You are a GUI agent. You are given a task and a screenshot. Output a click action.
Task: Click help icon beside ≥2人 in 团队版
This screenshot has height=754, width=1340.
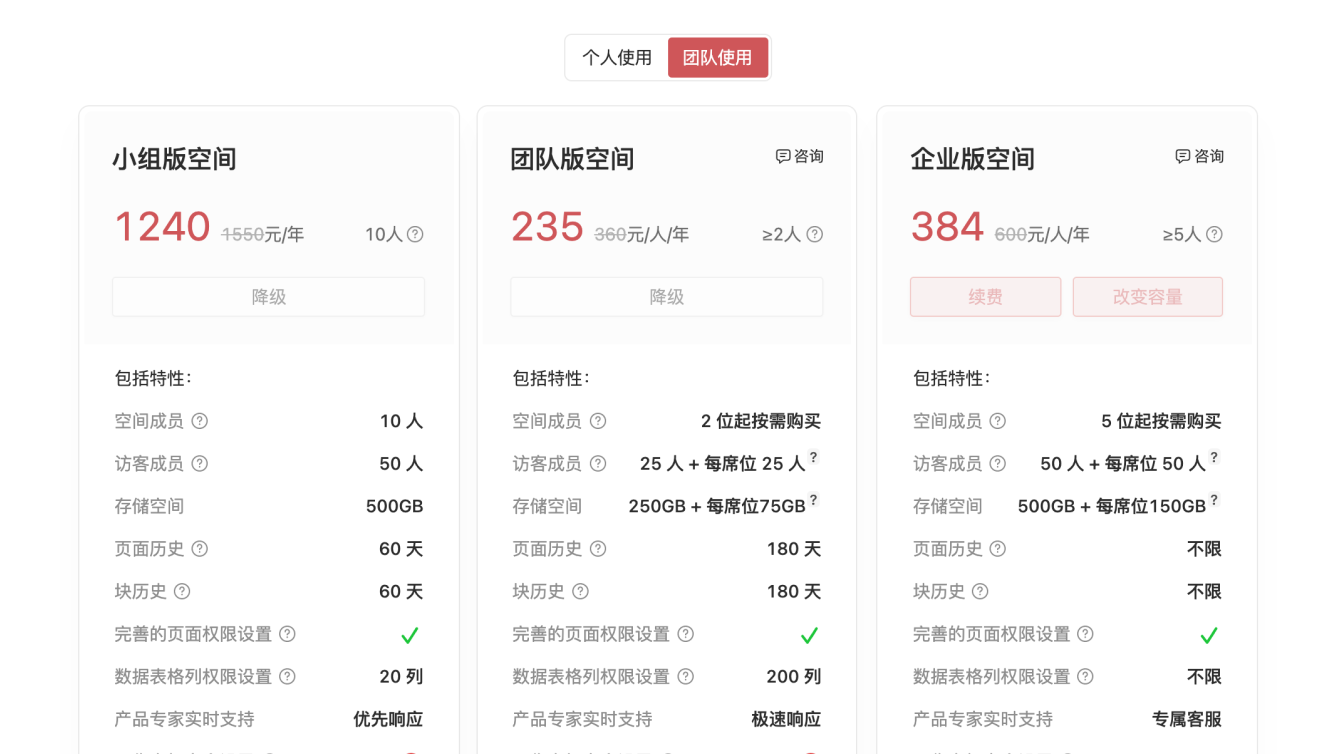pyautogui.click(x=815, y=234)
